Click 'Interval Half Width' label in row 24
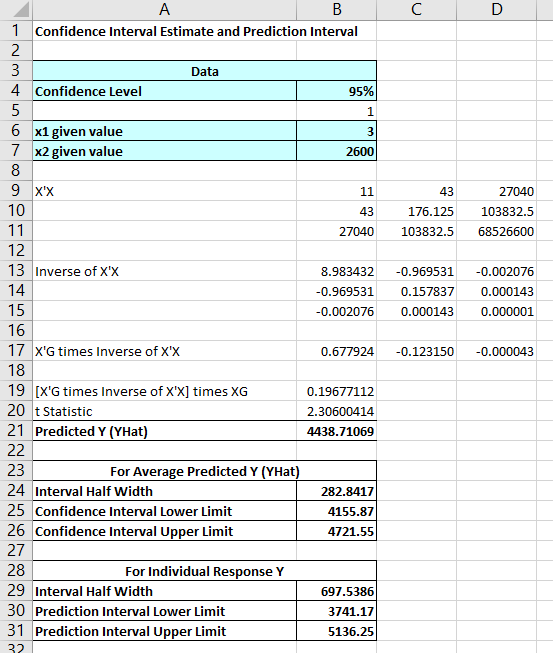This screenshot has height=653, width=553. (164, 491)
